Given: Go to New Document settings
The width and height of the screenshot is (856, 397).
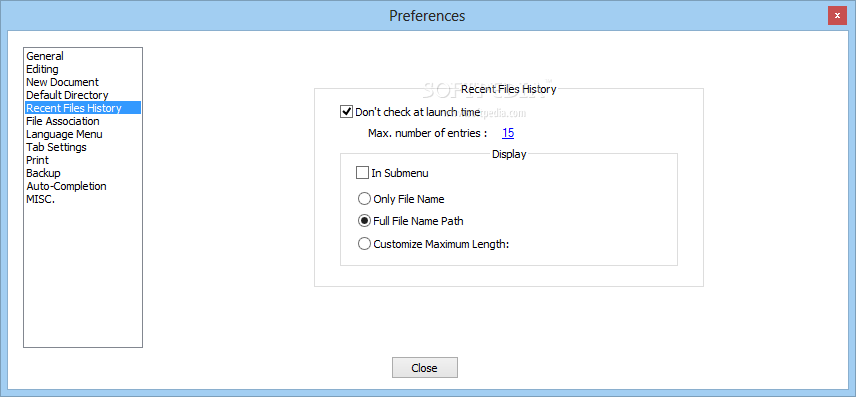Looking at the screenshot, I should (x=82, y=82).
